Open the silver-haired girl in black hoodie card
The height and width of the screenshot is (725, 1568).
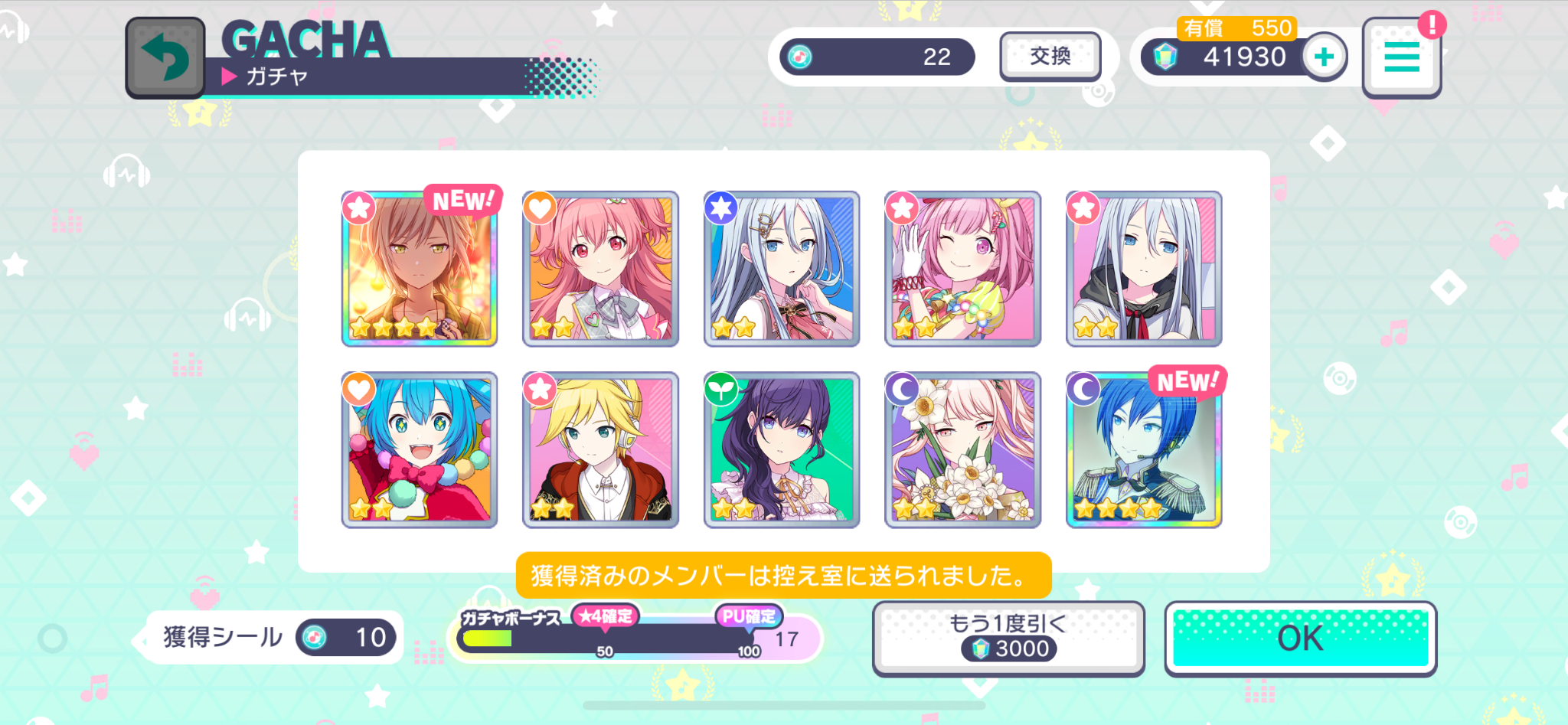[x=1144, y=269]
